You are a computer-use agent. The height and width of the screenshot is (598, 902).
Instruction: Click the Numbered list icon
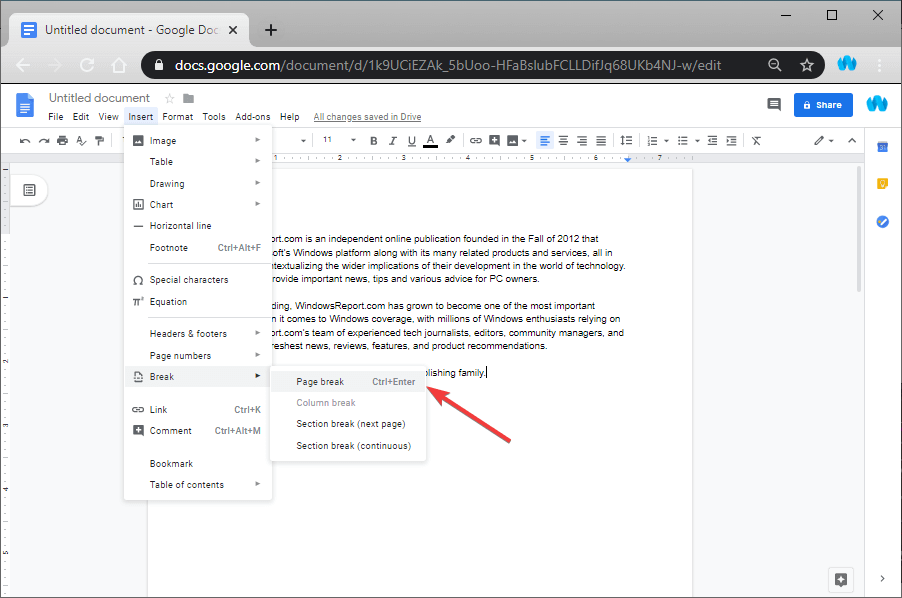tap(652, 141)
